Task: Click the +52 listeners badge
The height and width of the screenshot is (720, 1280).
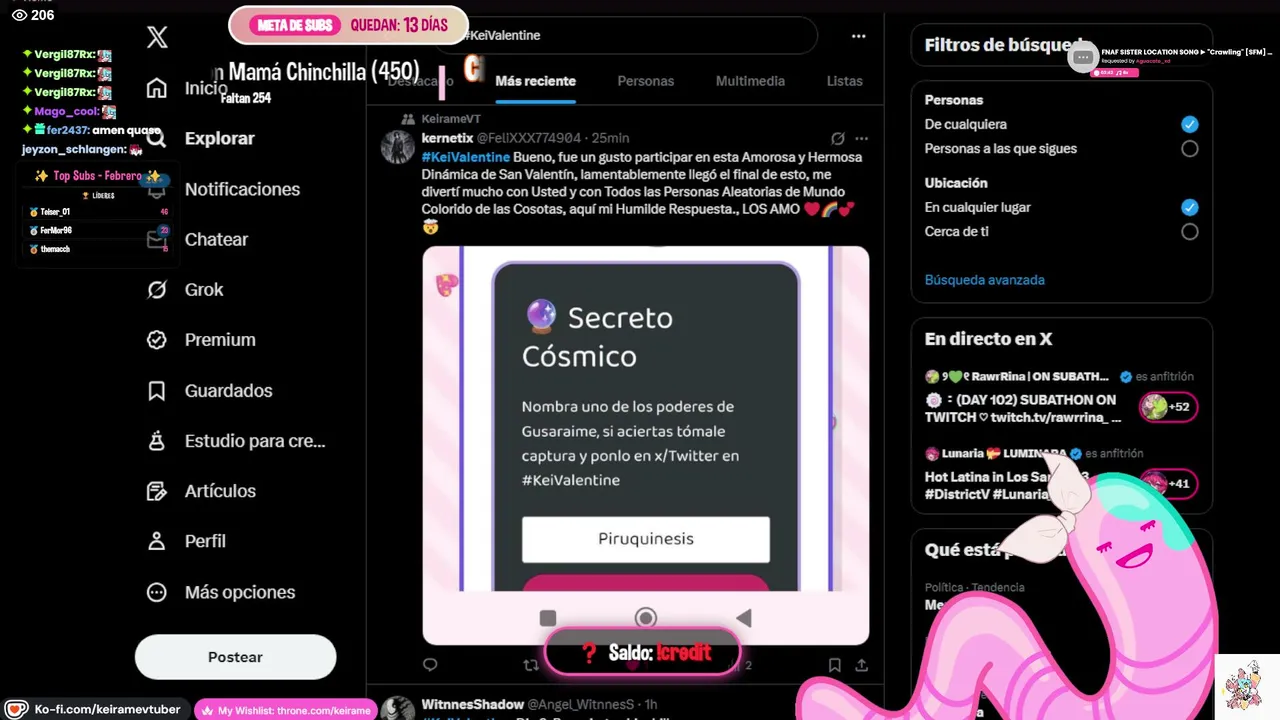Action: pos(1168,407)
